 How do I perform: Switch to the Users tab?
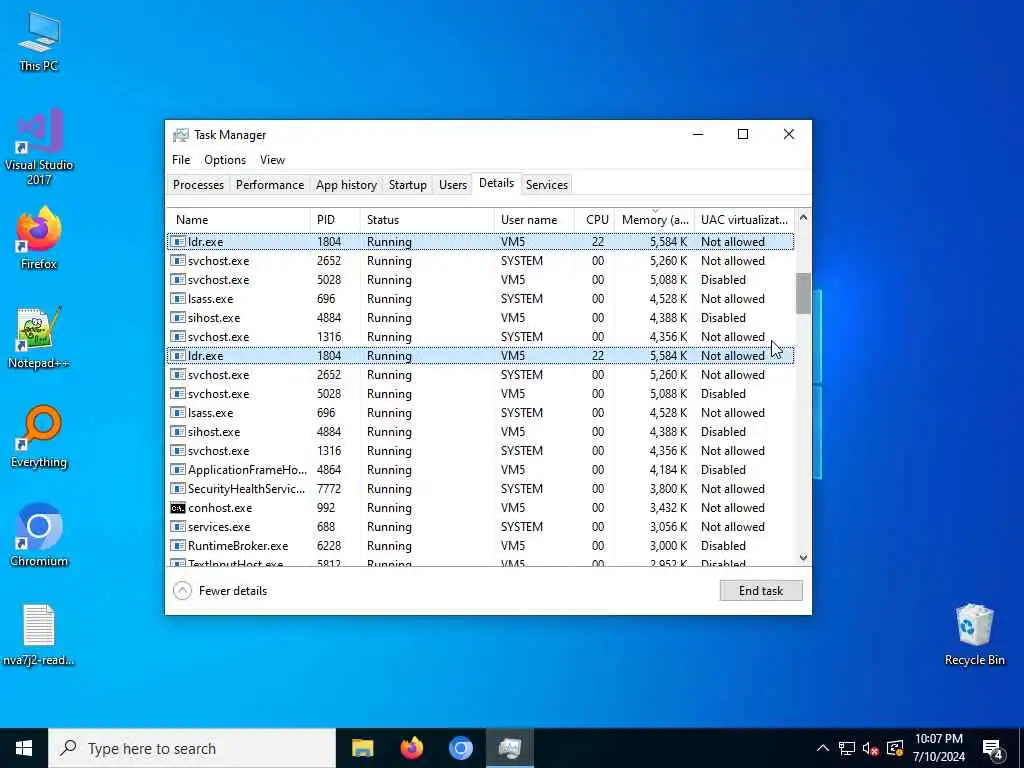tap(453, 185)
